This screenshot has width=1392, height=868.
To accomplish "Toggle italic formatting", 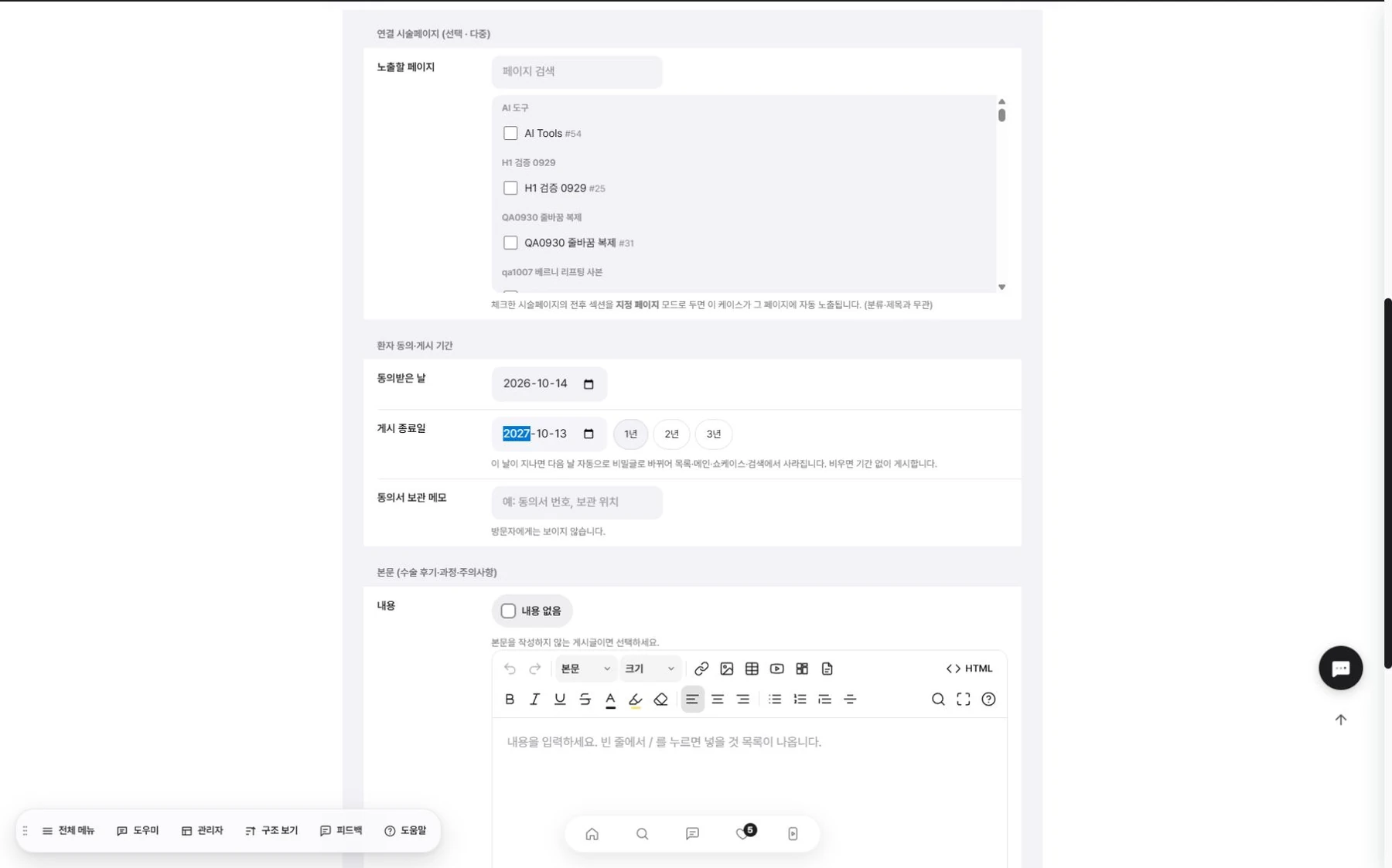I will click(534, 699).
